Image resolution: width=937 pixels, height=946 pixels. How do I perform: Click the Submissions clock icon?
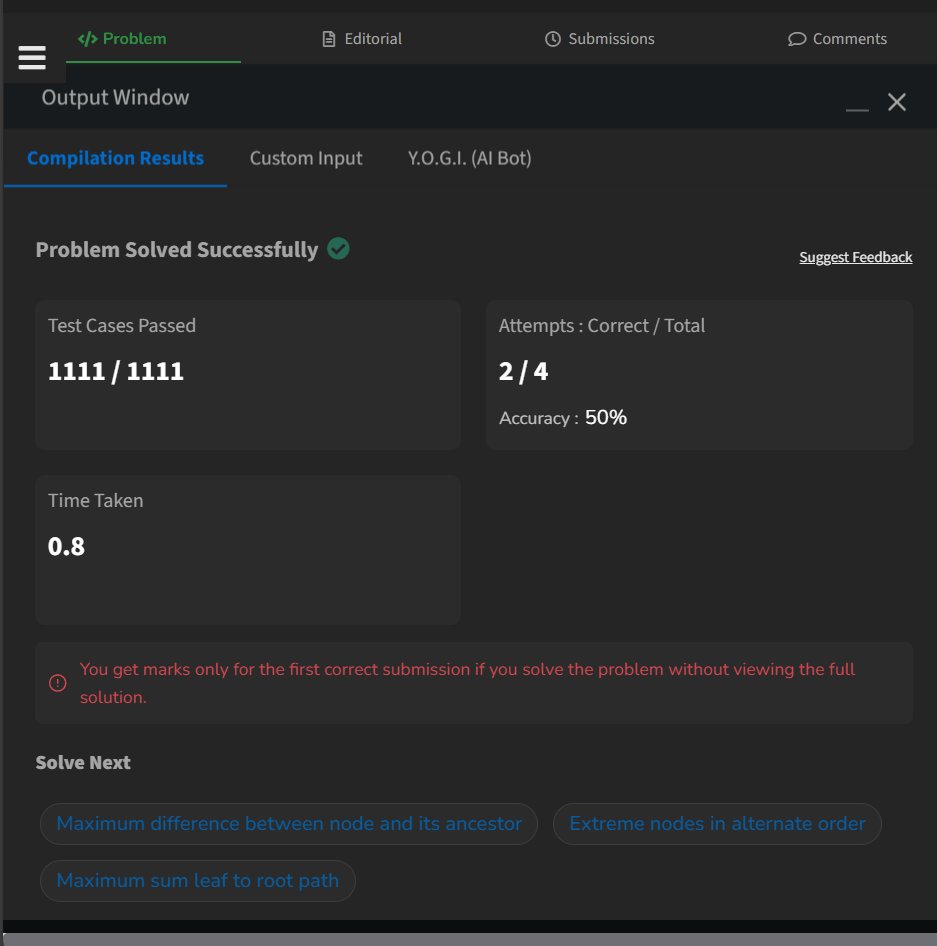(553, 39)
